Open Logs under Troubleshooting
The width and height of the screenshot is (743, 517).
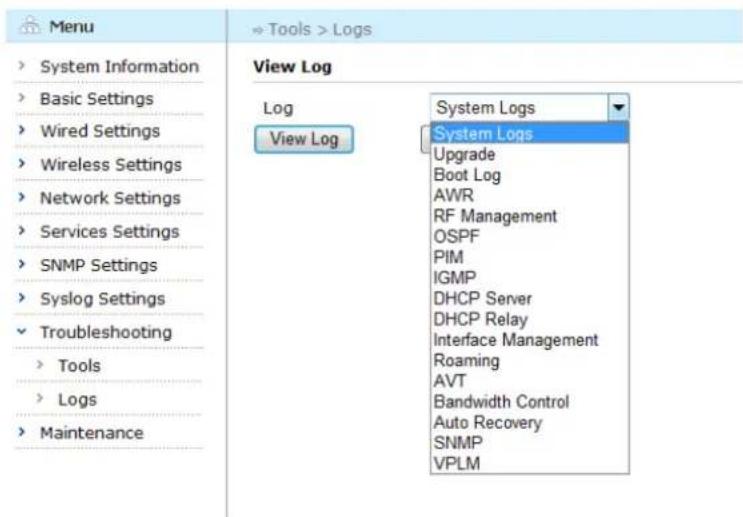77,399
